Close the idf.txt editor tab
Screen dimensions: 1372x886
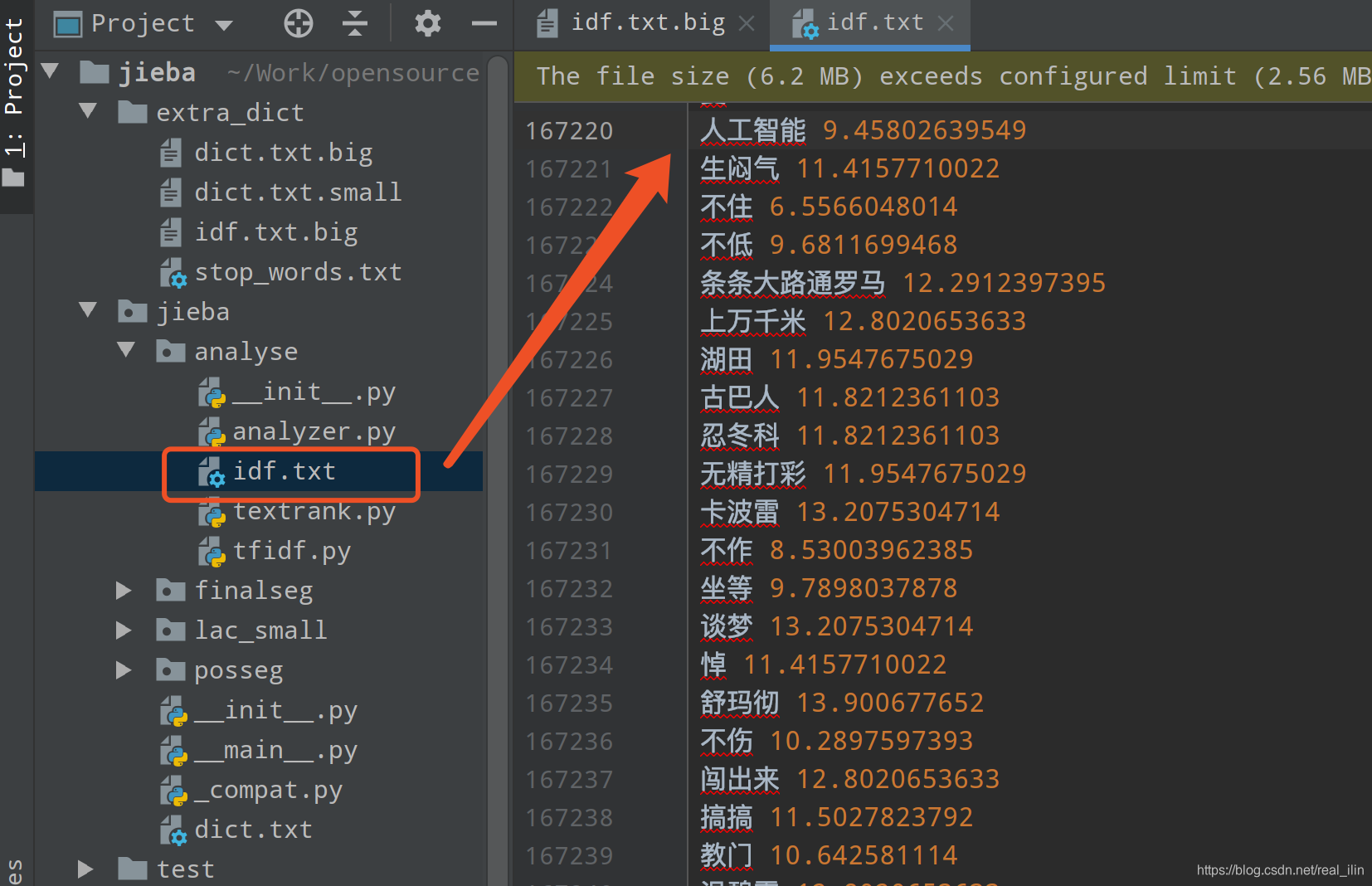point(946,23)
